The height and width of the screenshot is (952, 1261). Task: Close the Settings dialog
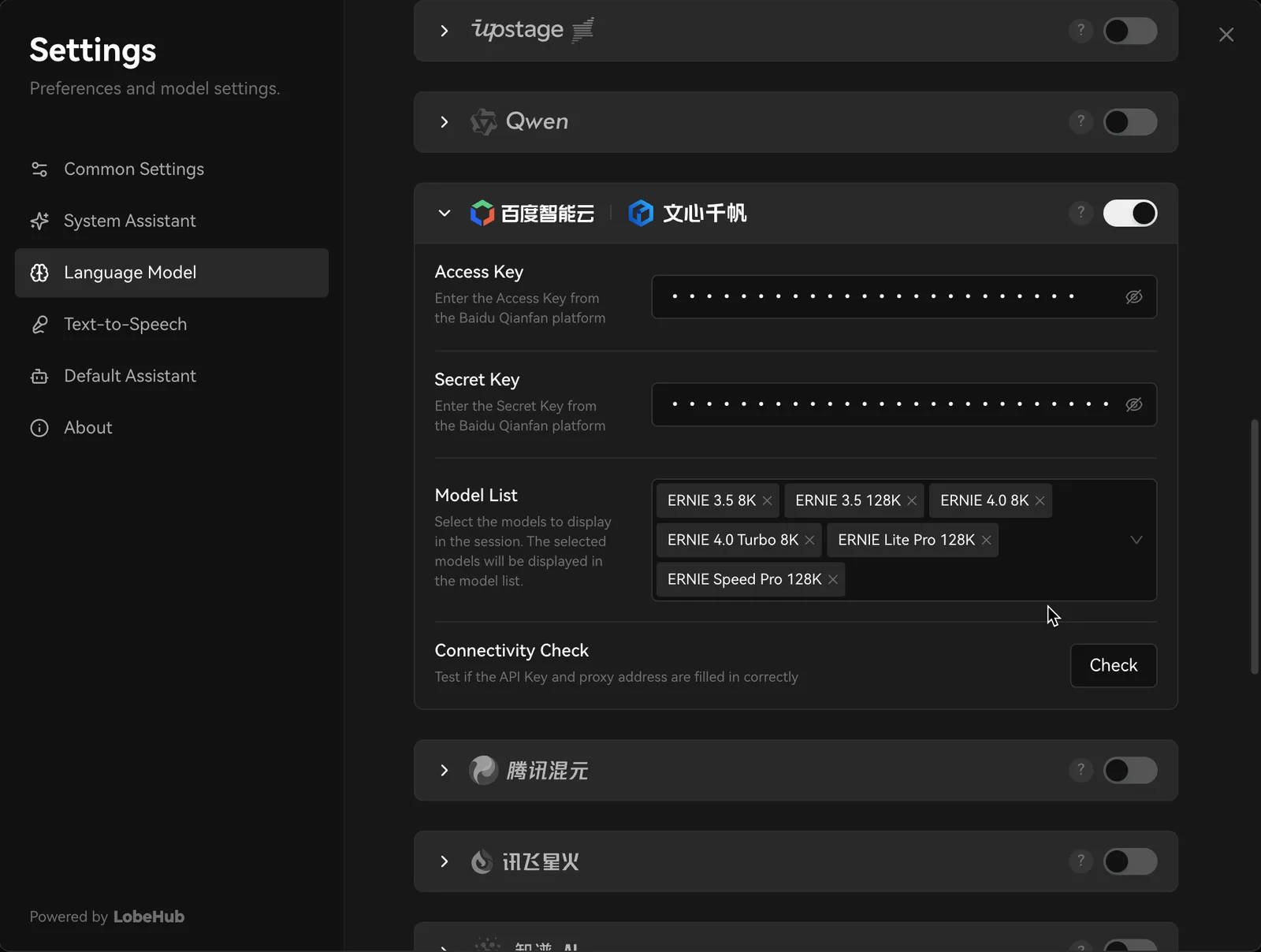[1226, 35]
